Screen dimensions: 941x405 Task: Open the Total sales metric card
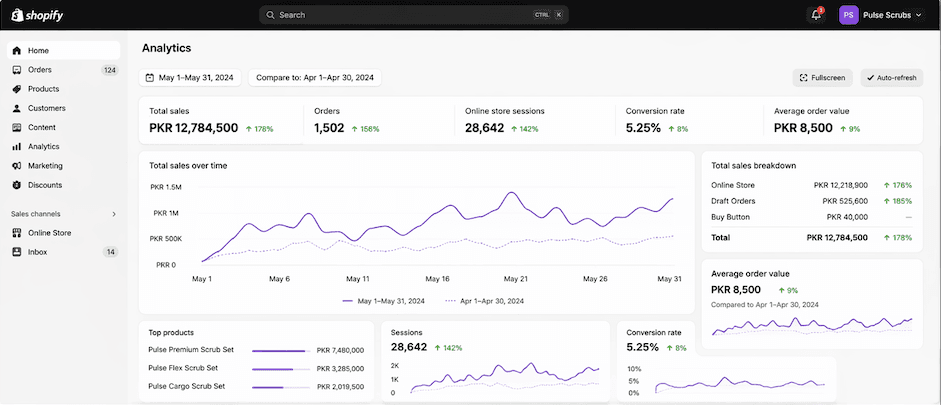click(221, 120)
